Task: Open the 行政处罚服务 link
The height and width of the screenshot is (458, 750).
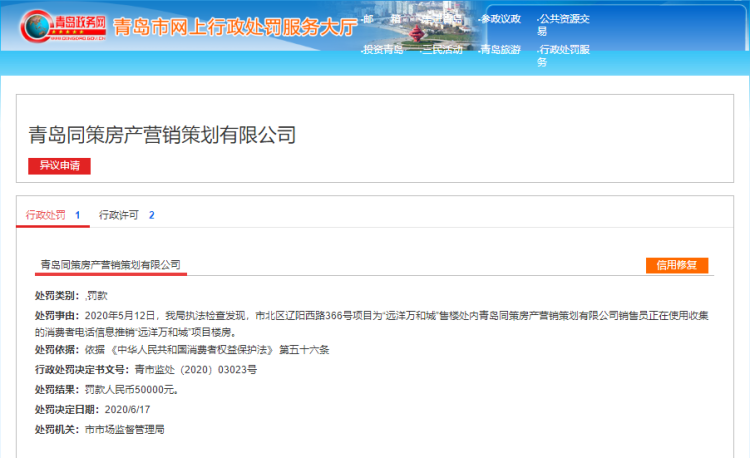Action: coord(563,56)
